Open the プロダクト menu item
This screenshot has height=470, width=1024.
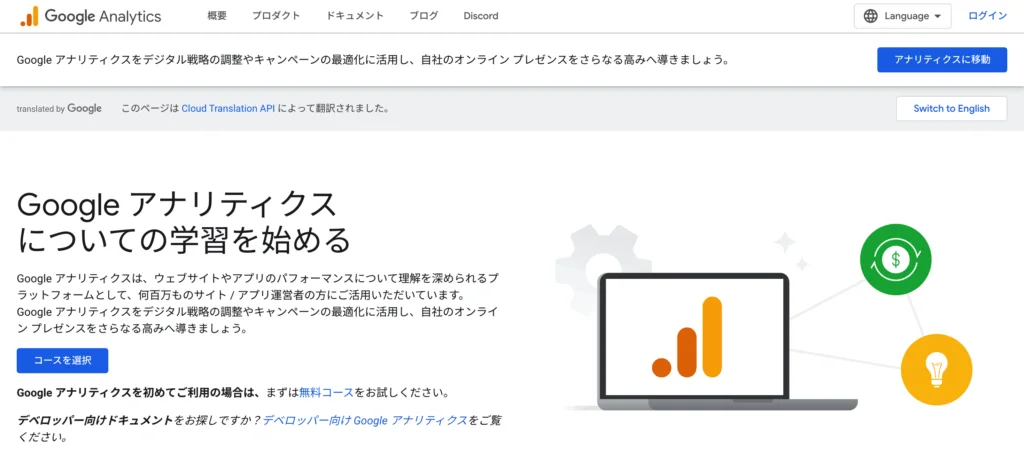(x=276, y=16)
